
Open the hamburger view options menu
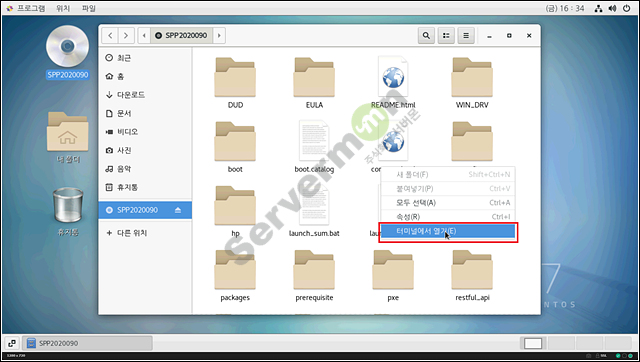pyautogui.click(x=466, y=36)
